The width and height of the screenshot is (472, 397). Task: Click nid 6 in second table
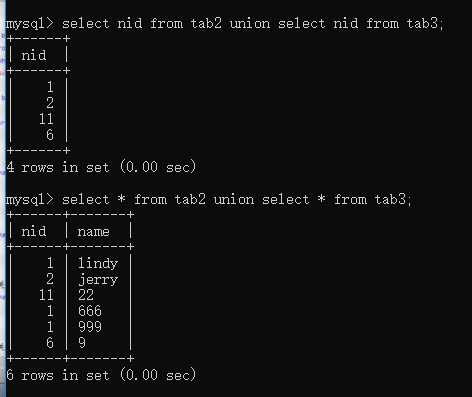[x=50, y=343]
